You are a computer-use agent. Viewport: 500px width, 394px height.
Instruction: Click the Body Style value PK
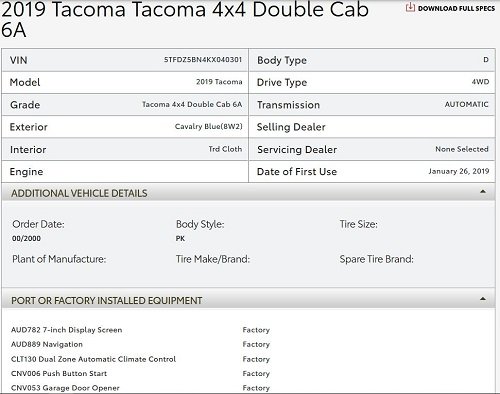pyautogui.click(x=180, y=239)
